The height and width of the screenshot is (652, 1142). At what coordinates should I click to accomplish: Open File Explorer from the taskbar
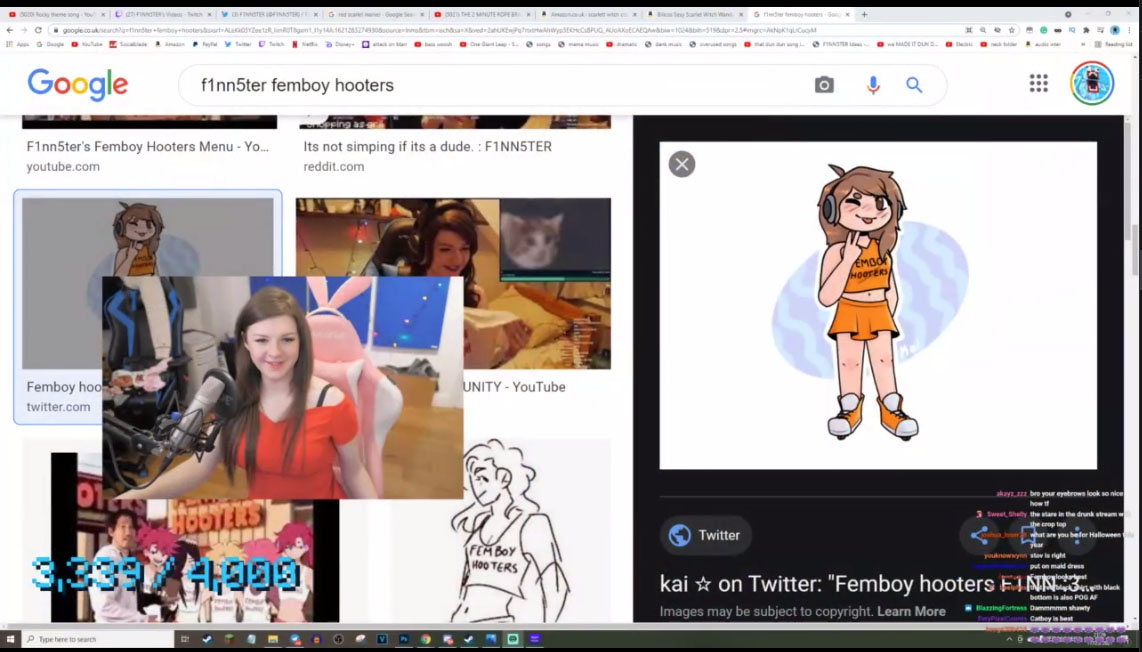(x=272, y=639)
